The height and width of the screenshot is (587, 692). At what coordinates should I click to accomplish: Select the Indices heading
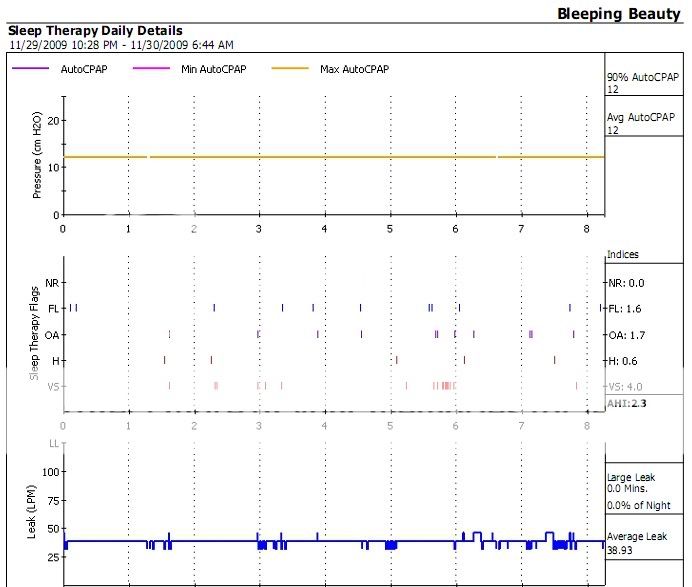pos(623,255)
